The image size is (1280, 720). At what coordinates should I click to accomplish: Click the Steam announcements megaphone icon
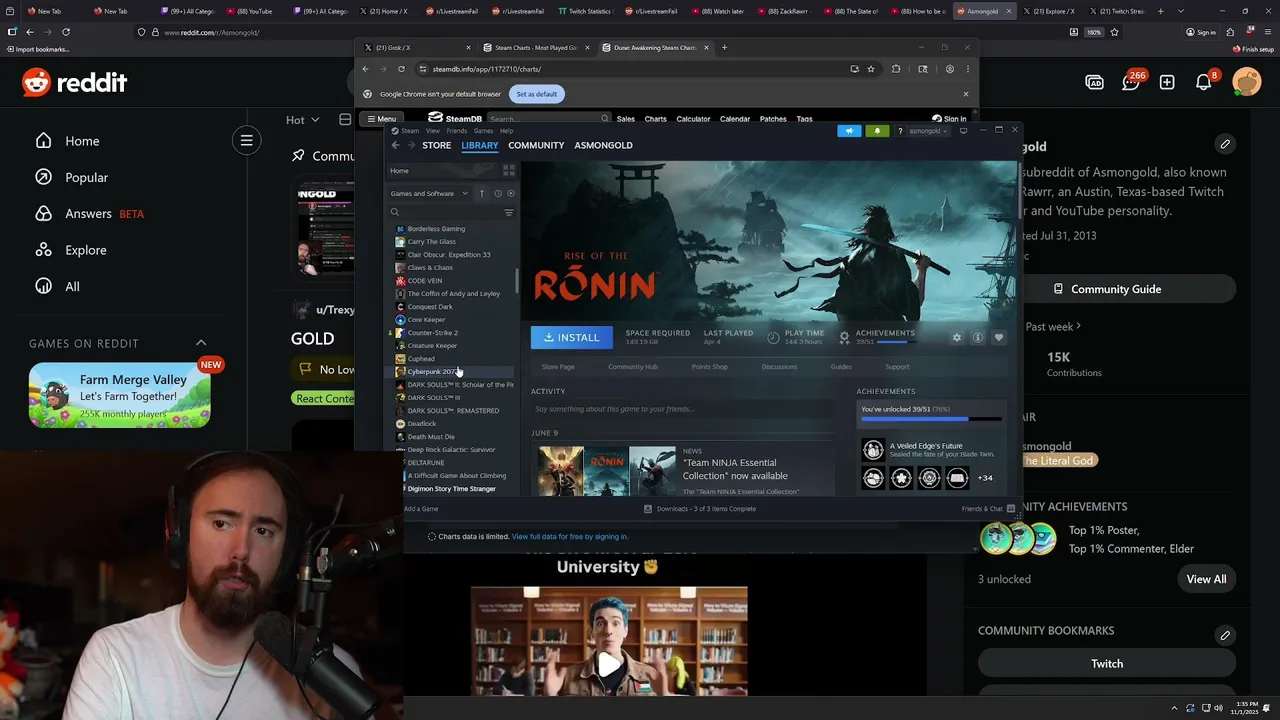pyautogui.click(x=849, y=131)
